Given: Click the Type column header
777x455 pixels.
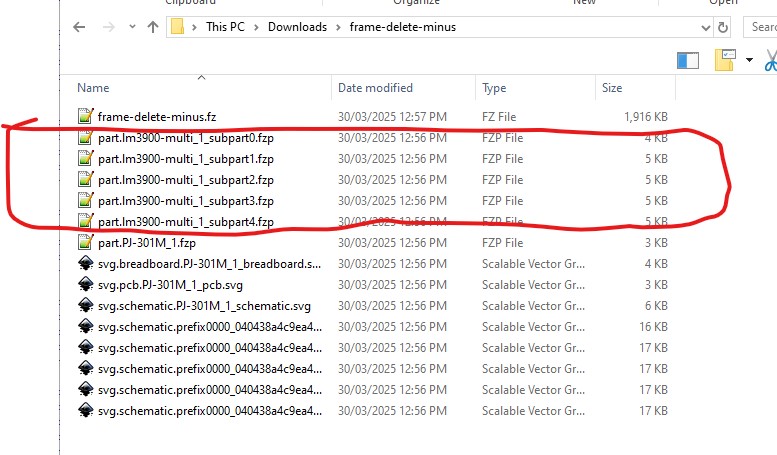Looking at the screenshot, I should (x=494, y=88).
